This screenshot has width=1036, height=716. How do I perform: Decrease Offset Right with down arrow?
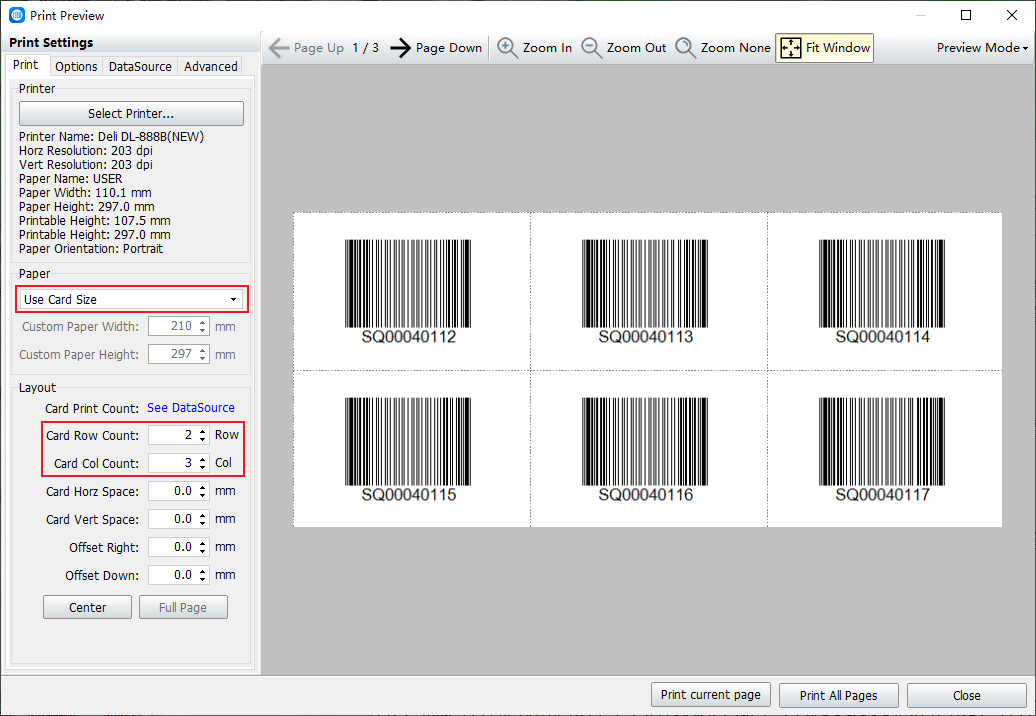click(x=203, y=552)
